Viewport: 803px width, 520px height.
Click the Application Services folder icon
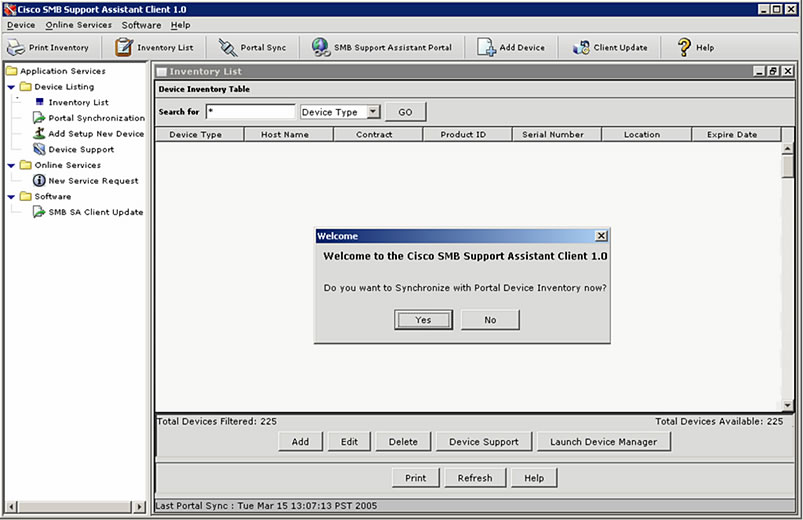tap(11, 71)
